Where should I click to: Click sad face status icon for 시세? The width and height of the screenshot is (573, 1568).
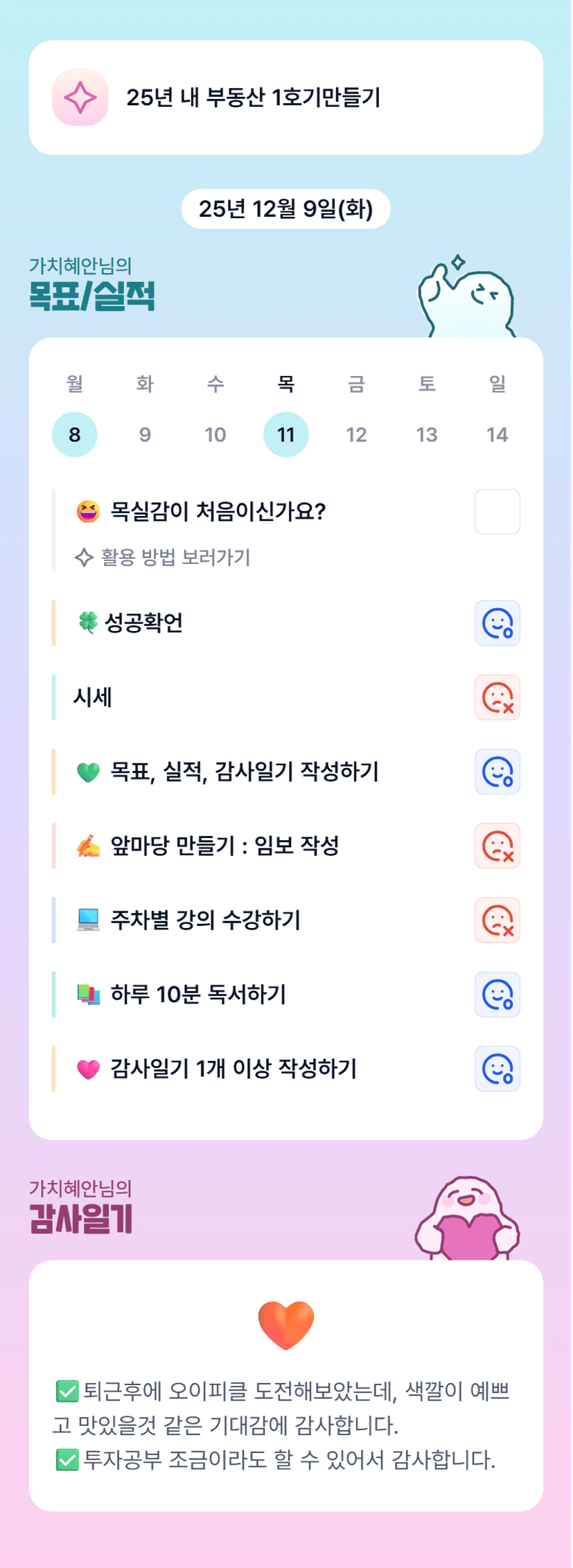coord(497,697)
